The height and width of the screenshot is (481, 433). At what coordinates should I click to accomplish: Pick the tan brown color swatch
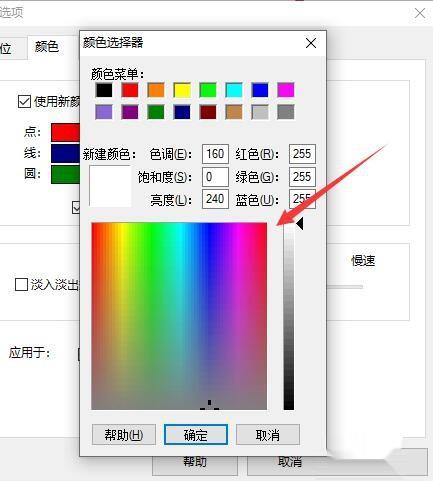[234, 112]
